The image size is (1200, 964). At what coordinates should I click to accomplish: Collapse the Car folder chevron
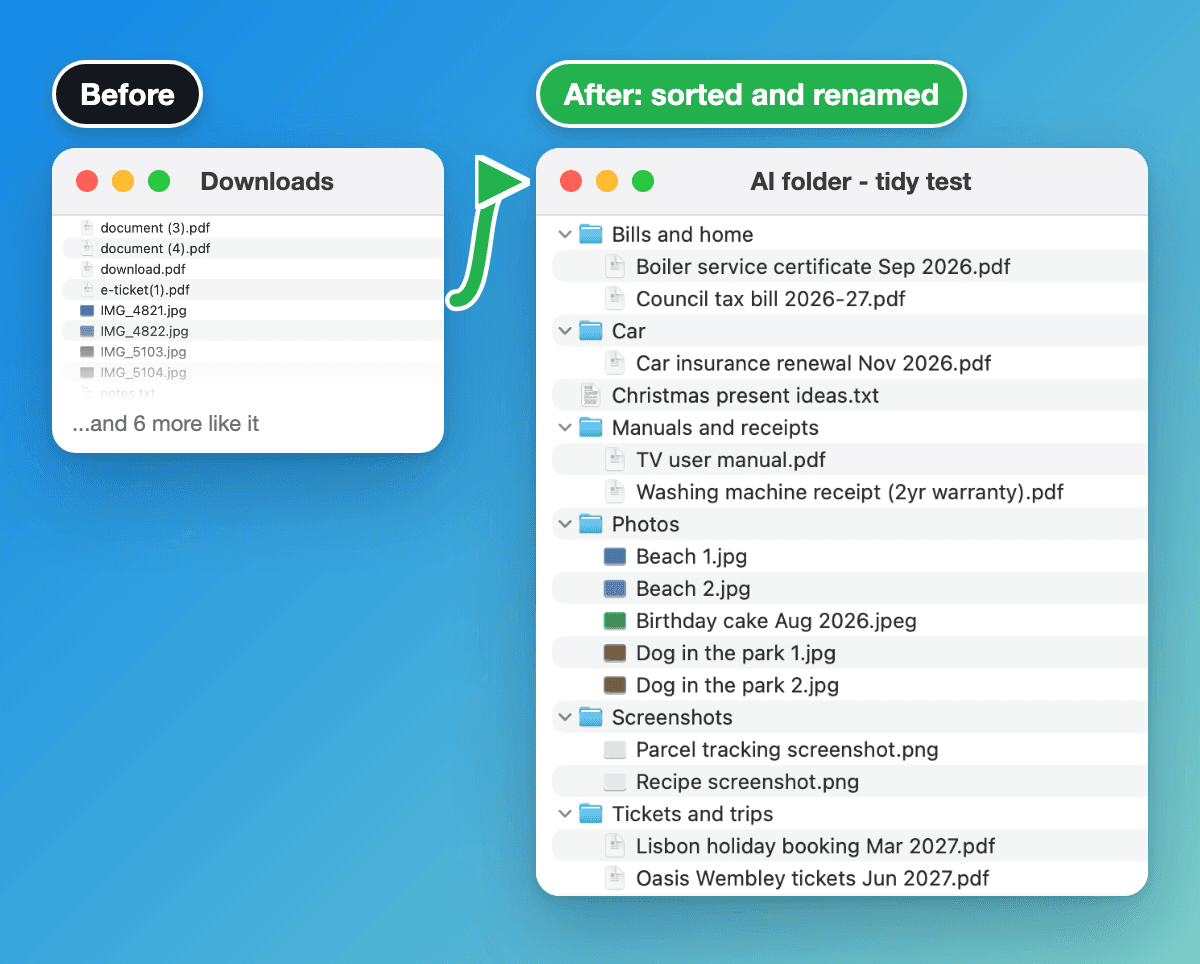coord(565,331)
